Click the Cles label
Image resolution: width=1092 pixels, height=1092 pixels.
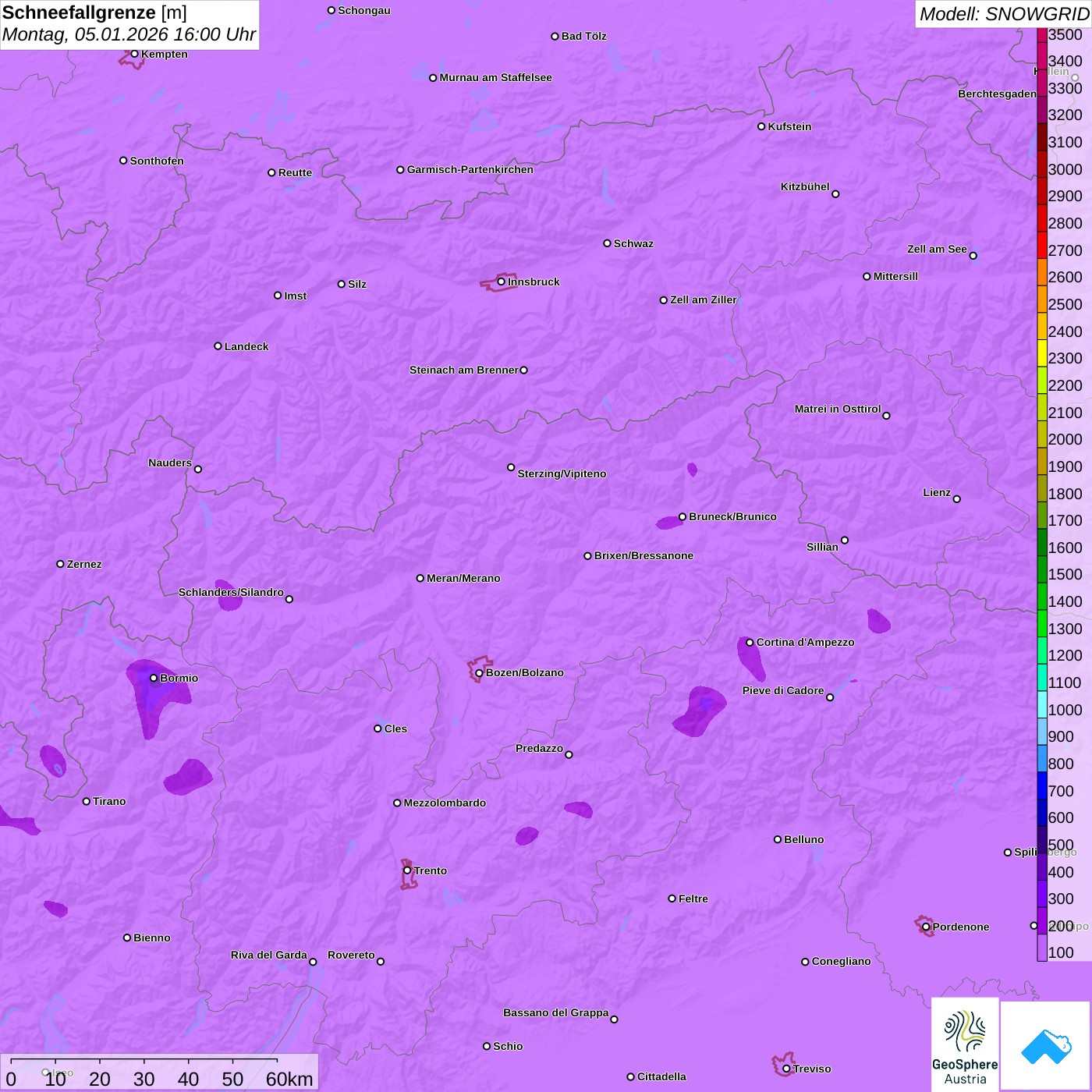[395, 729]
